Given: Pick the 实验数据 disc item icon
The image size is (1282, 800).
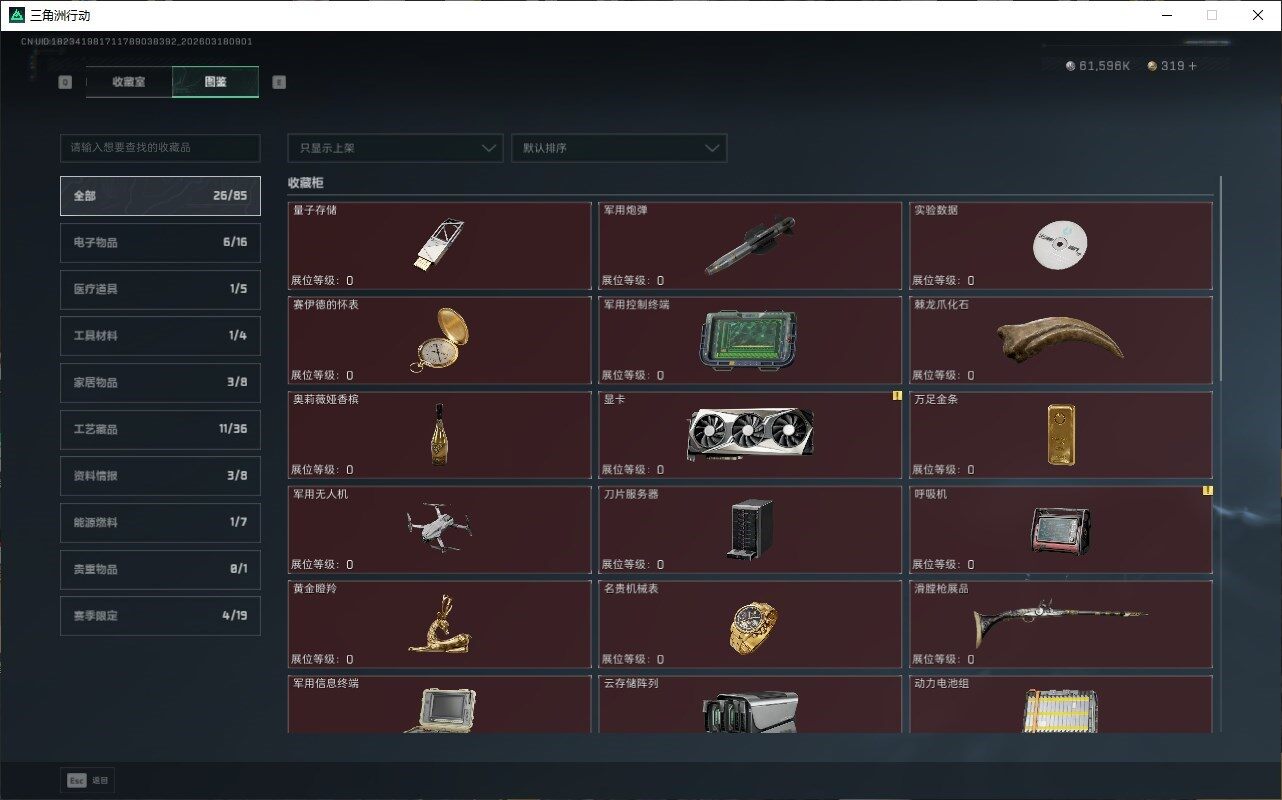Looking at the screenshot, I should pyautogui.click(x=1060, y=246).
